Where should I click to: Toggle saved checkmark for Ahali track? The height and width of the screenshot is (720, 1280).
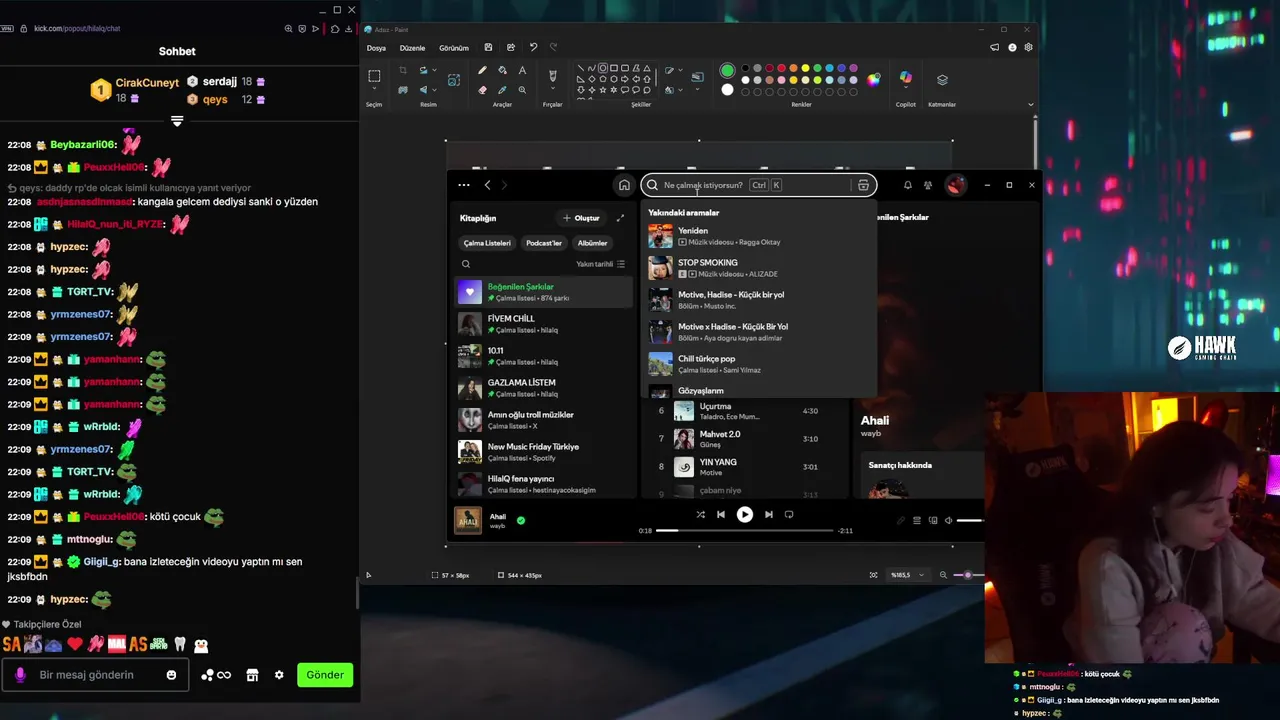point(521,520)
